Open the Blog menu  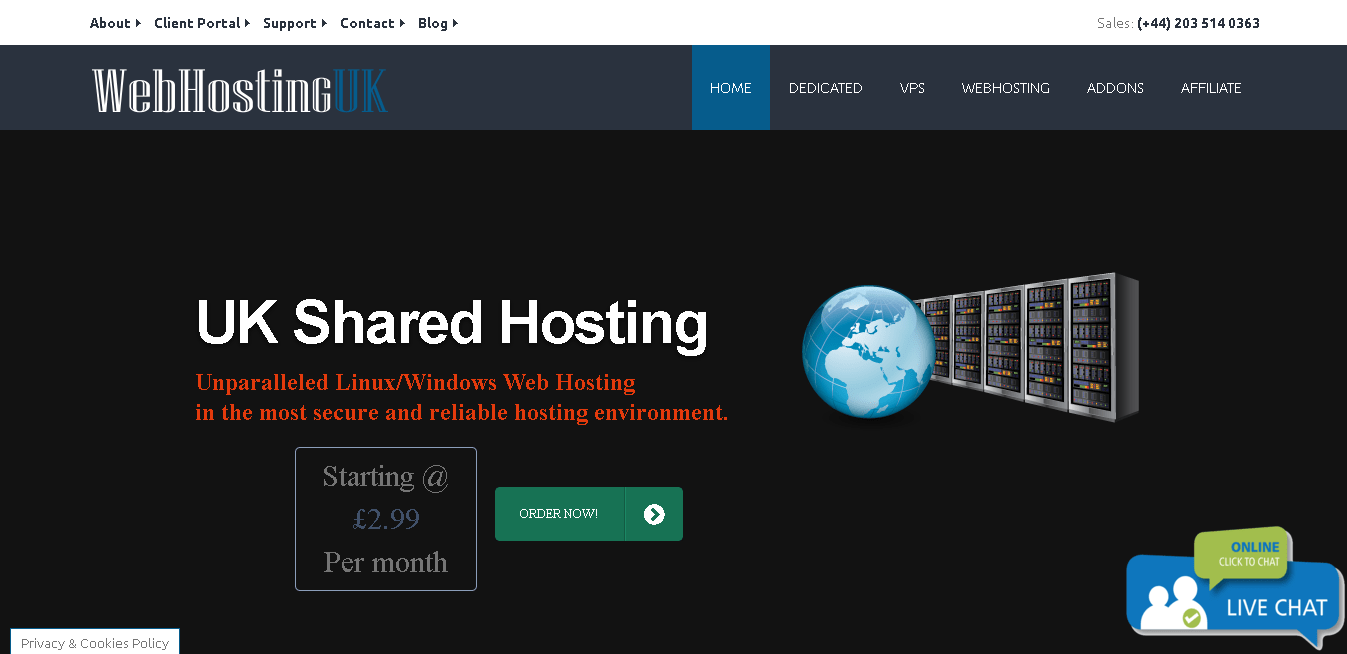433,23
